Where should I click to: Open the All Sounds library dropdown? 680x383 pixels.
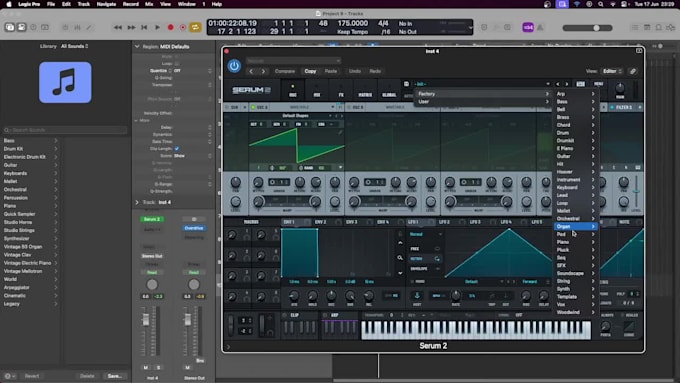75,46
